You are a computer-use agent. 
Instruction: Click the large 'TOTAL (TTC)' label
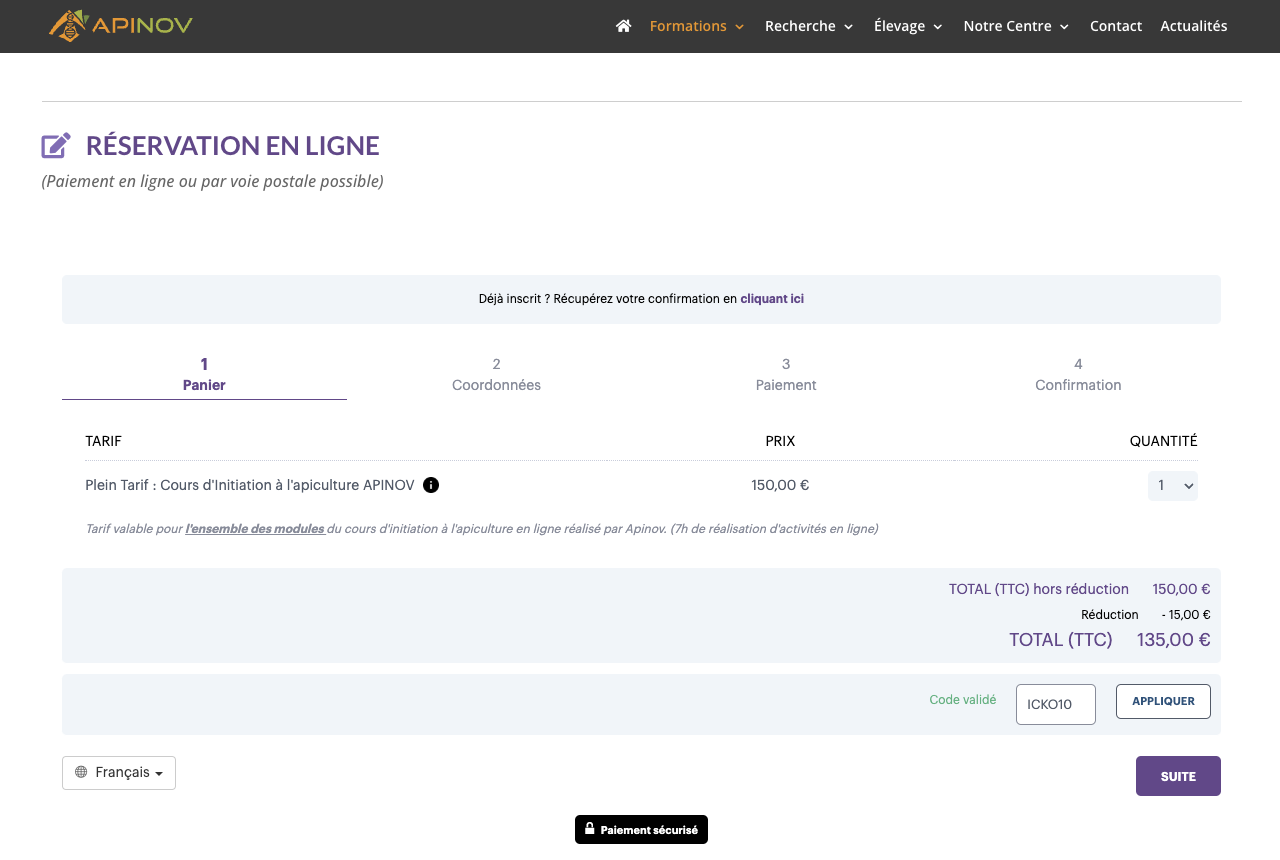(x=1061, y=640)
